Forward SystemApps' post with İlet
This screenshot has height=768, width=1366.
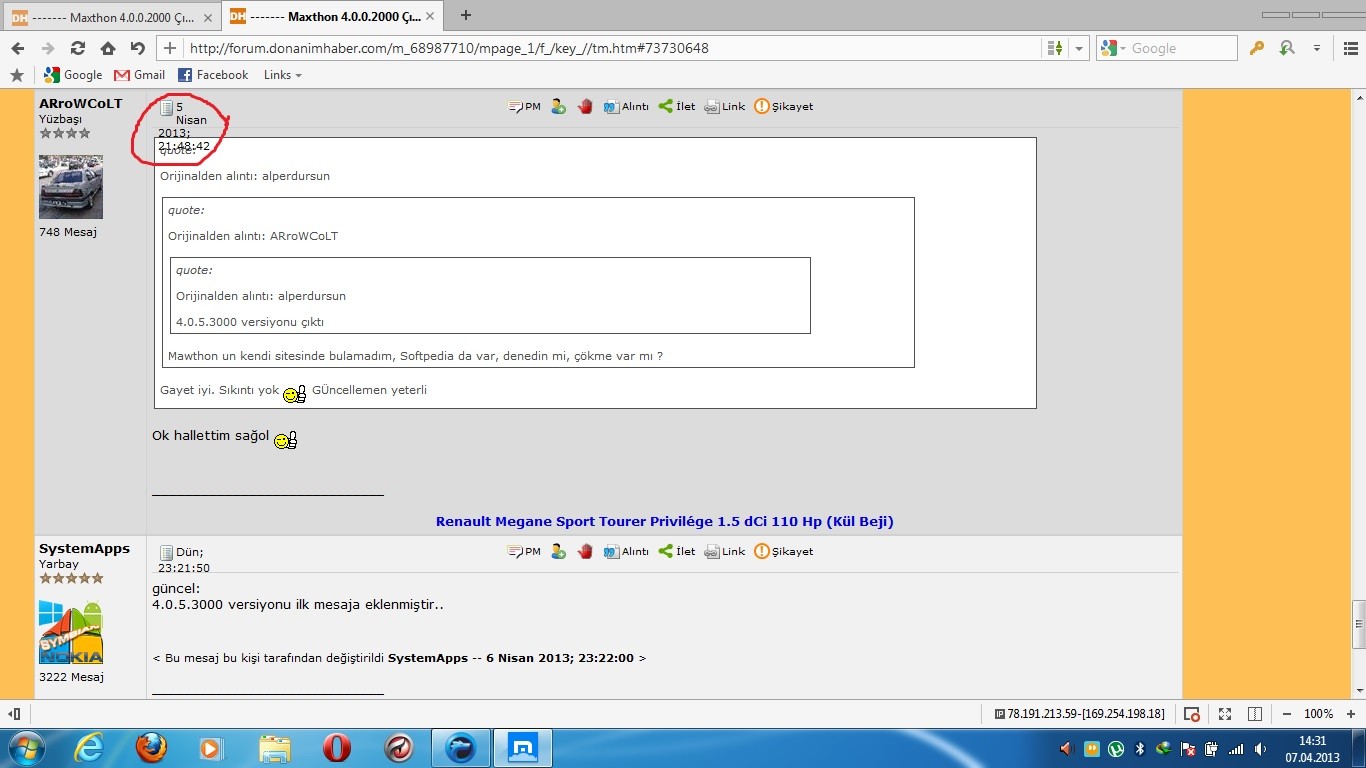coord(676,551)
